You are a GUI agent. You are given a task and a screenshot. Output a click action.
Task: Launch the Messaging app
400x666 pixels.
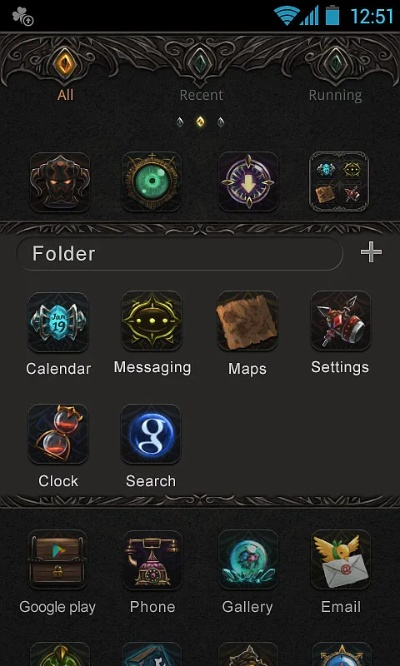152,321
